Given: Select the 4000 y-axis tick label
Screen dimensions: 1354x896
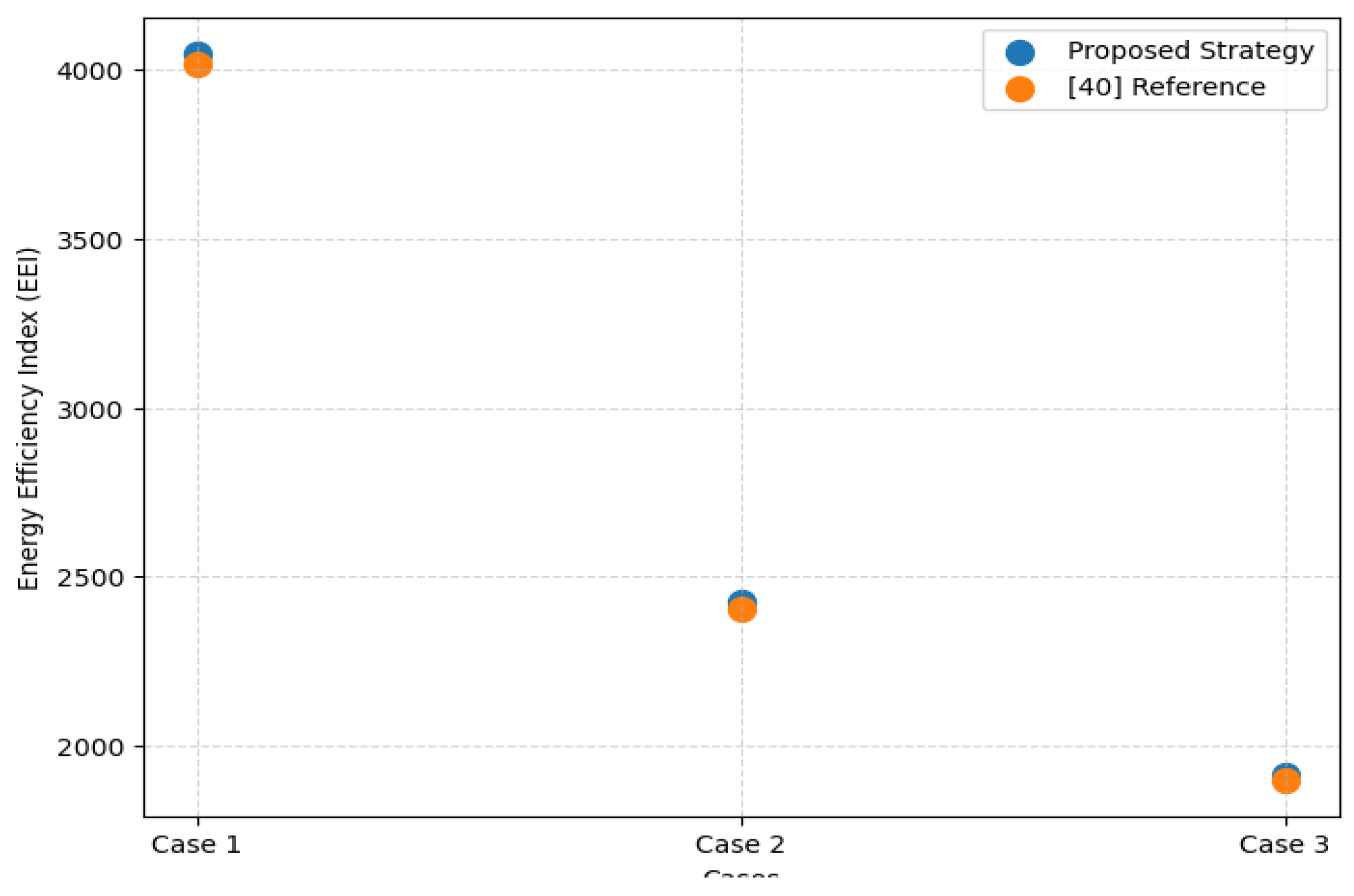Looking at the screenshot, I should (x=89, y=71).
